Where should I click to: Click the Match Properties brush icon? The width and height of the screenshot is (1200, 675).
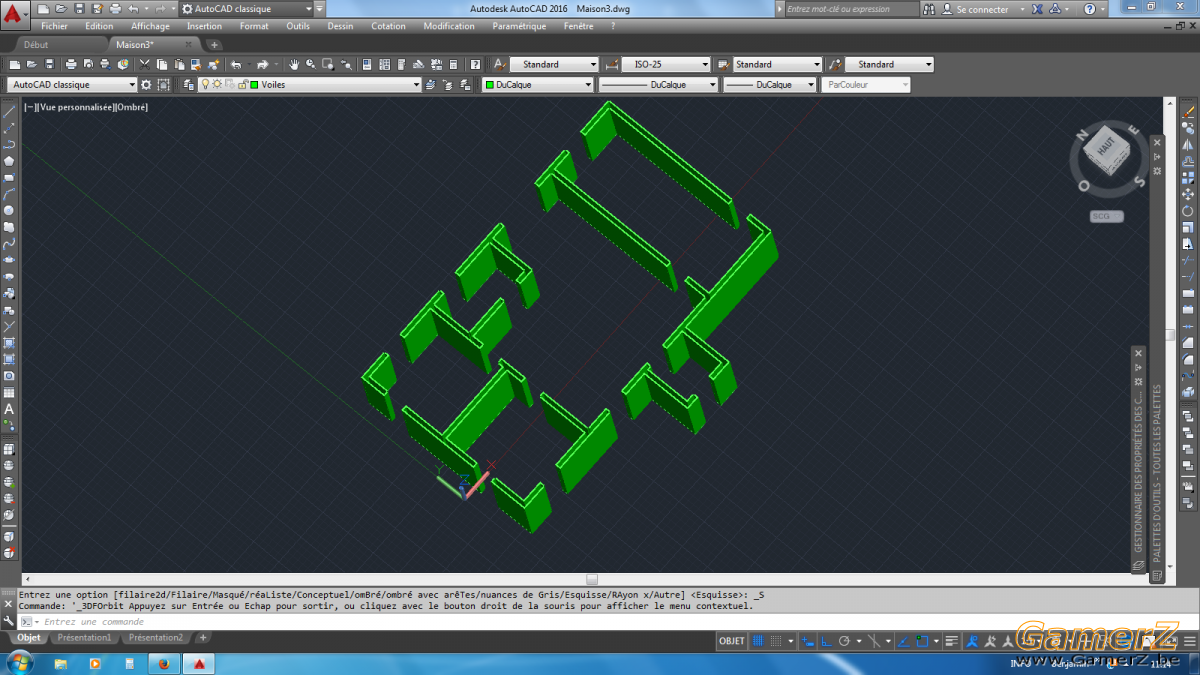point(196,64)
